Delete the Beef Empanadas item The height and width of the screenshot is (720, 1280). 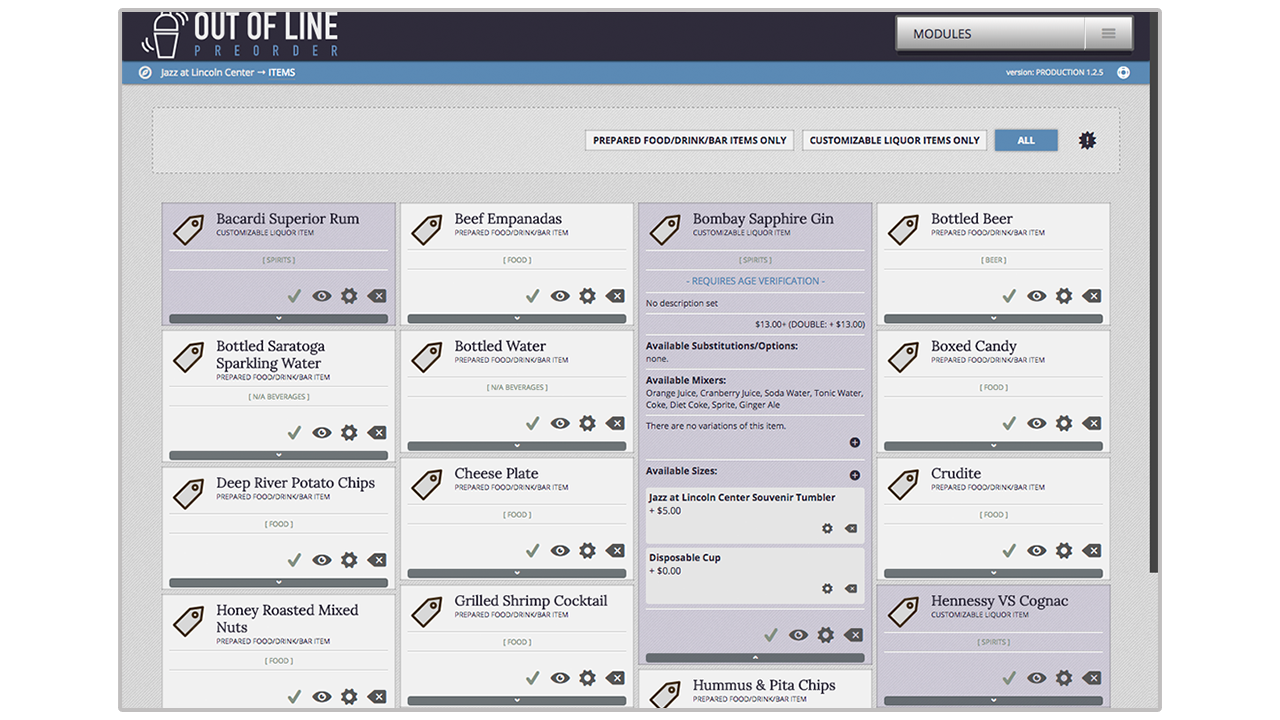coord(615,296)
